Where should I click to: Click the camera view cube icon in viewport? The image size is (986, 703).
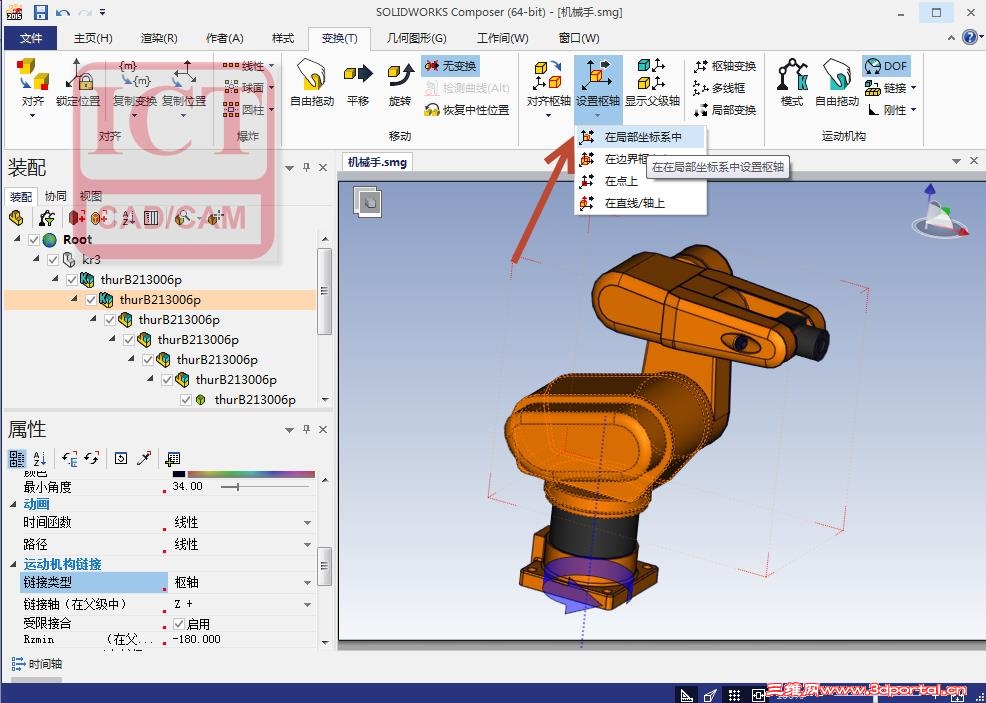coord(367,202)
